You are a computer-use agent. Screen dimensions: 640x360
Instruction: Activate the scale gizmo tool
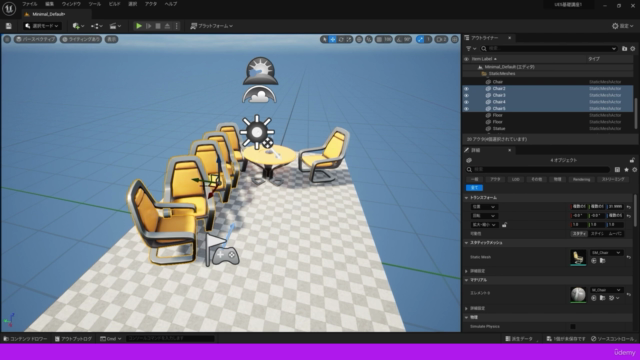pos(349,39)
